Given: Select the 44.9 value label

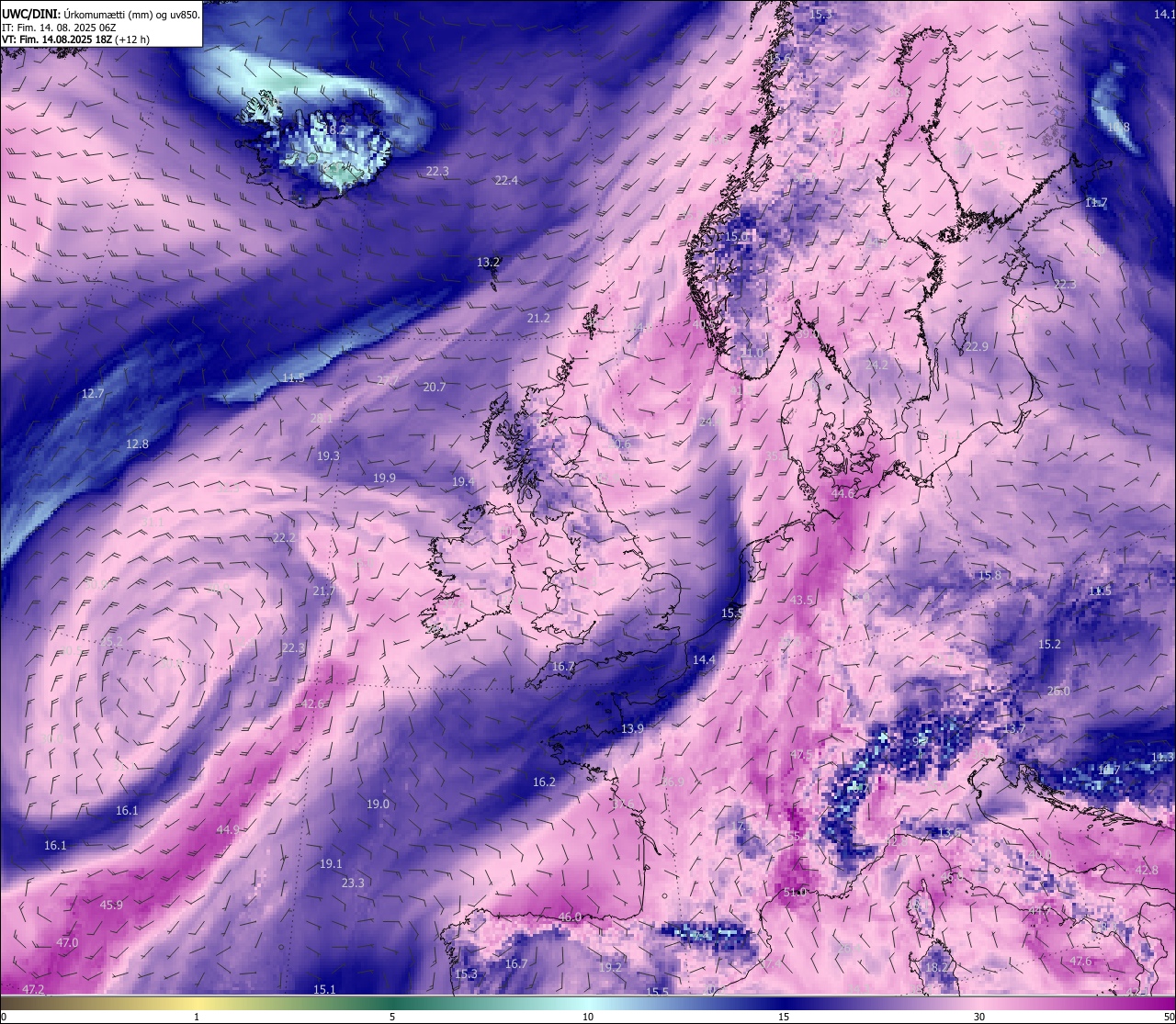Looking at the screenshot, I should click(x=228, y=829).
